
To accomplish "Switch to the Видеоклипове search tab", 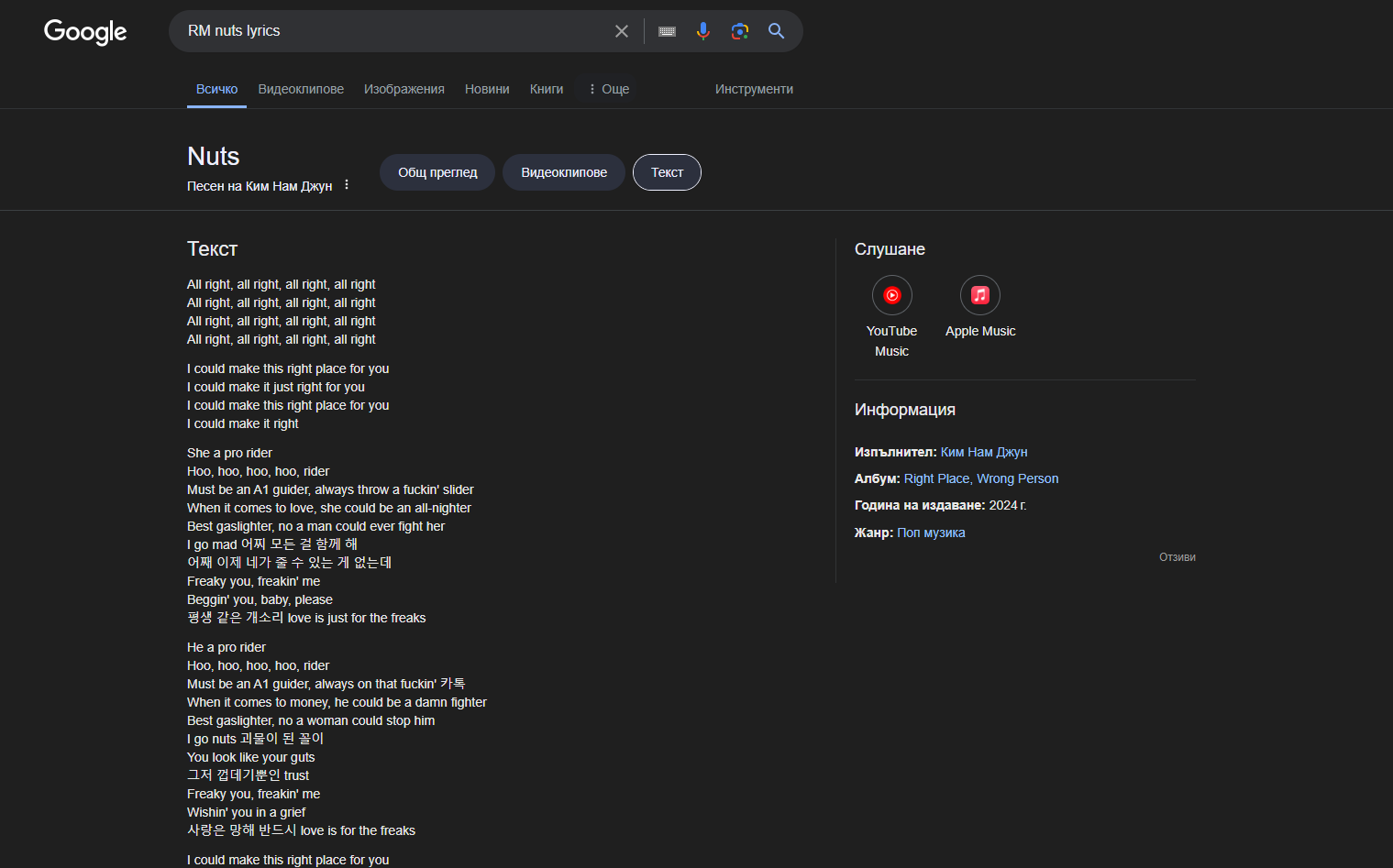I will pos(301,89).
